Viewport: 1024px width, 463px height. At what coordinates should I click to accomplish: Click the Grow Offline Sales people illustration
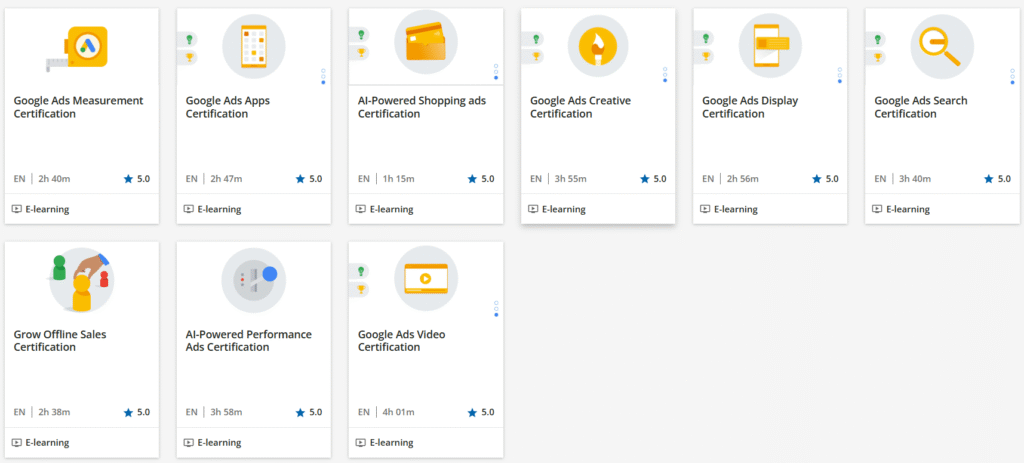[81, 279]
